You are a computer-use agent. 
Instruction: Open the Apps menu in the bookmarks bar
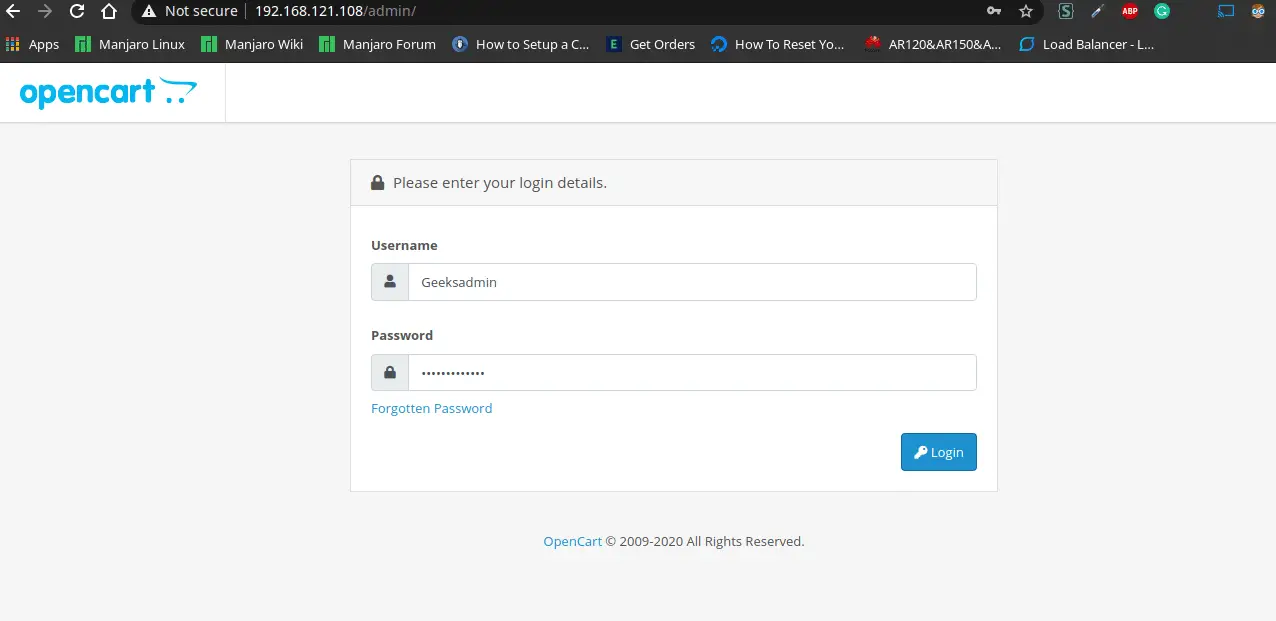(33, 44)
